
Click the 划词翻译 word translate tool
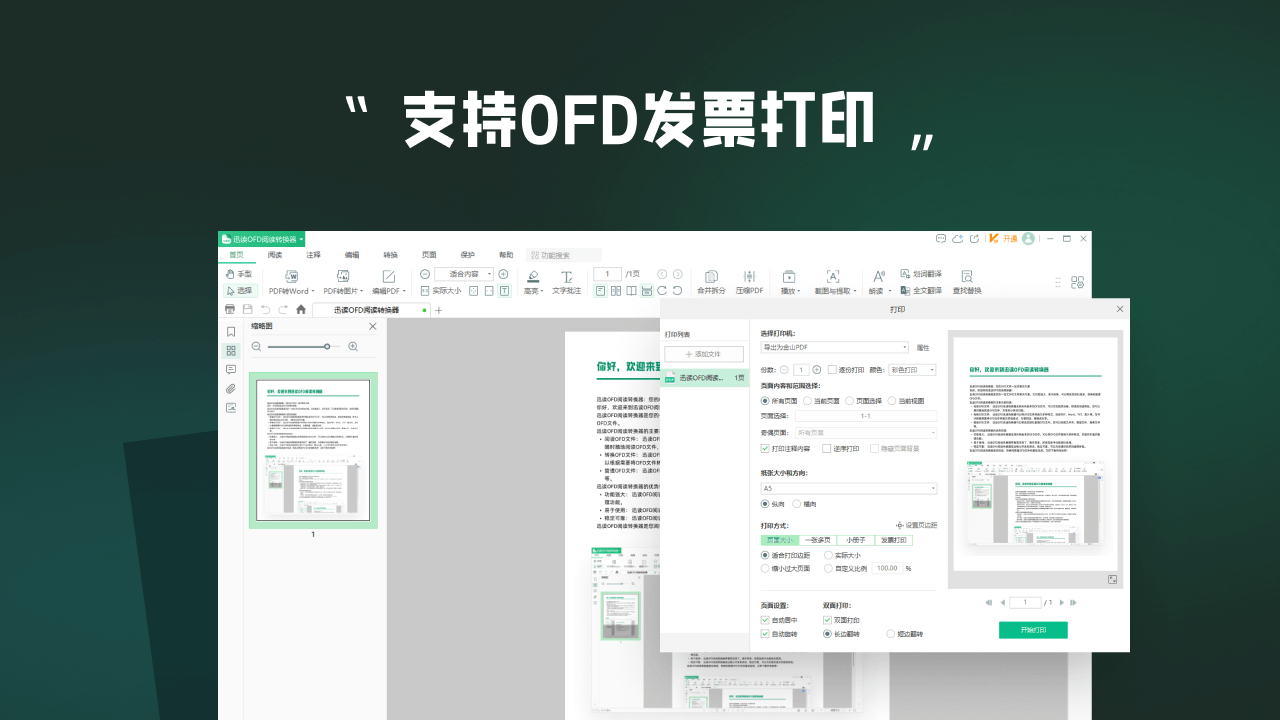(920, 273)
